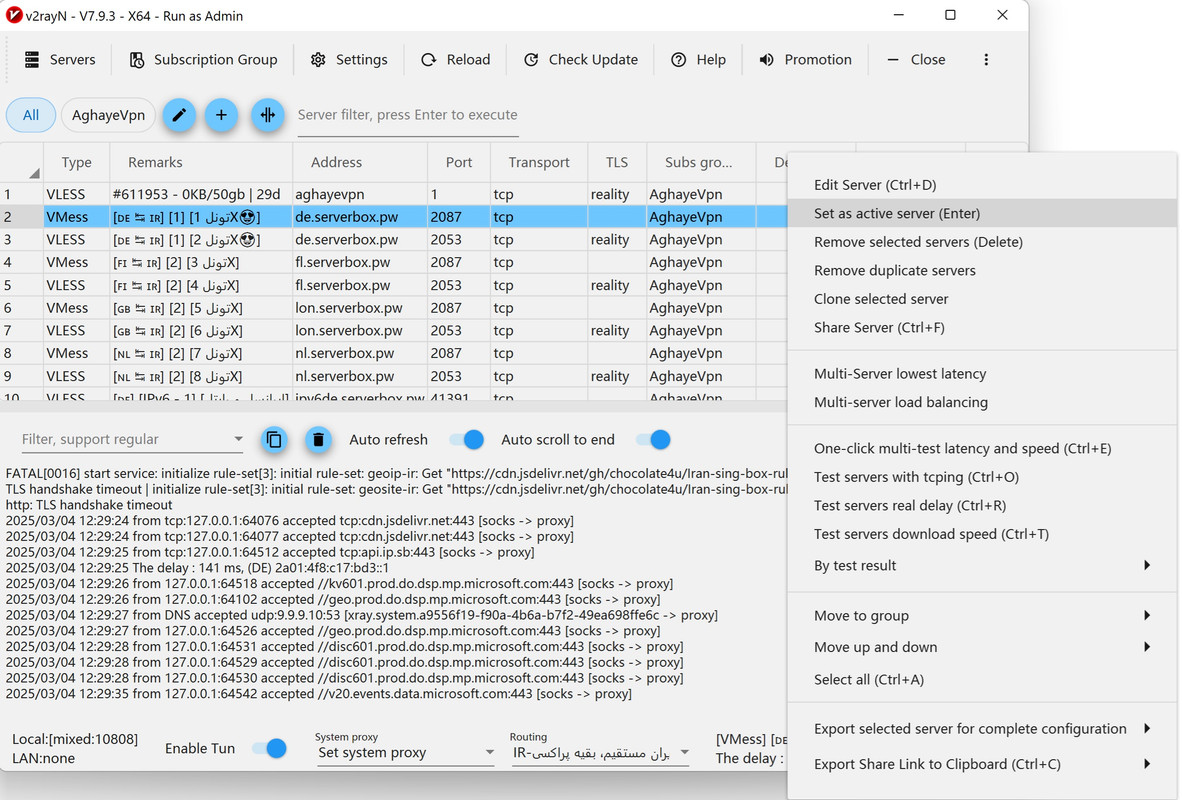Copy log messages with the copy icon
The height and width of the screenshot is (800, 1182).
tap(274, 440)
